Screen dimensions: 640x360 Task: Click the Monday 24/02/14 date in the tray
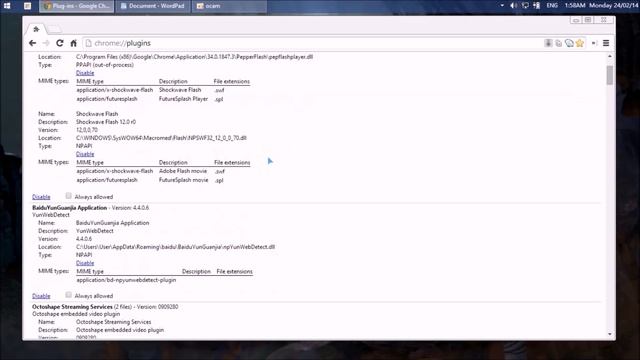click(614, 6)
